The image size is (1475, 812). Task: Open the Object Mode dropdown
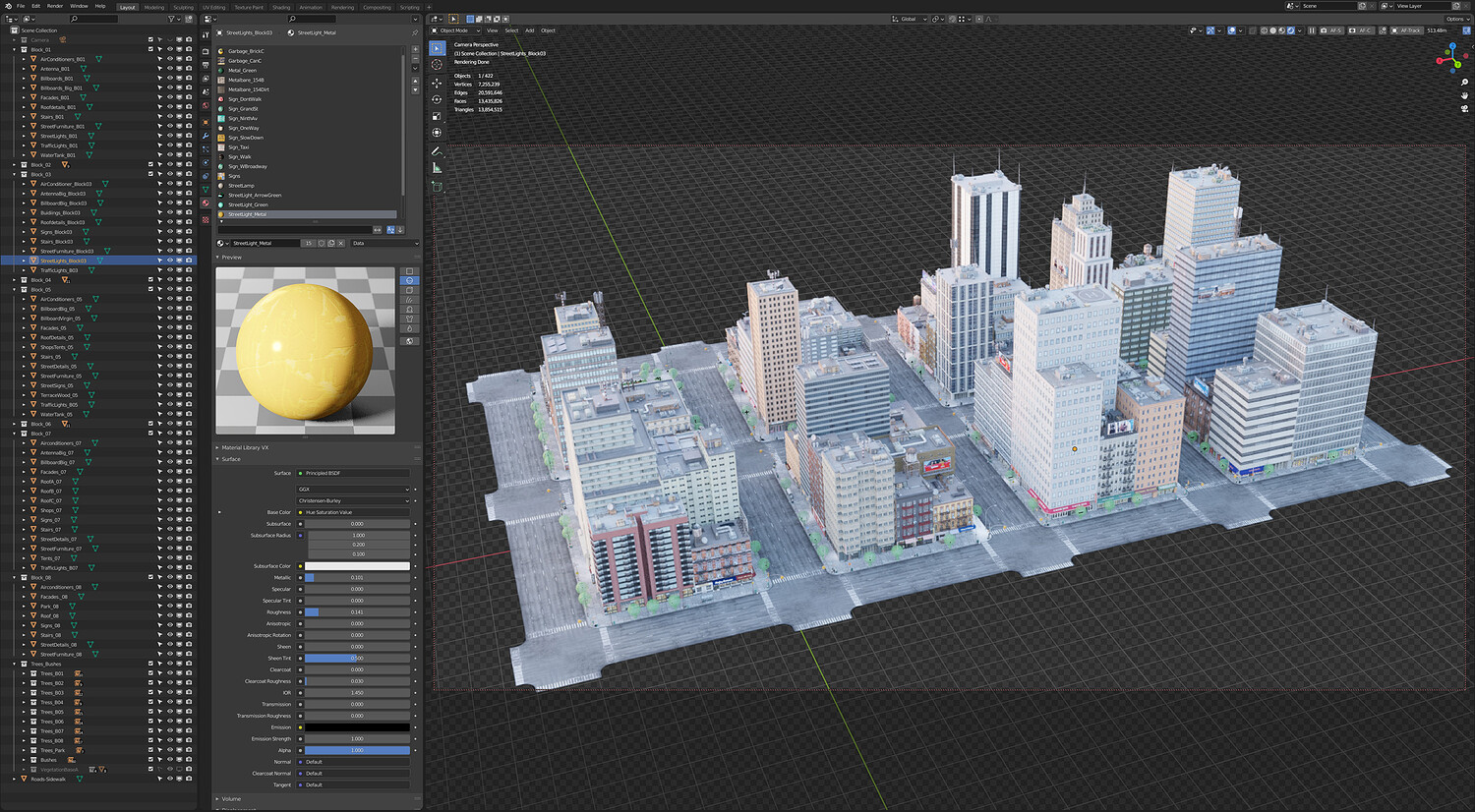tap(456, 30)
